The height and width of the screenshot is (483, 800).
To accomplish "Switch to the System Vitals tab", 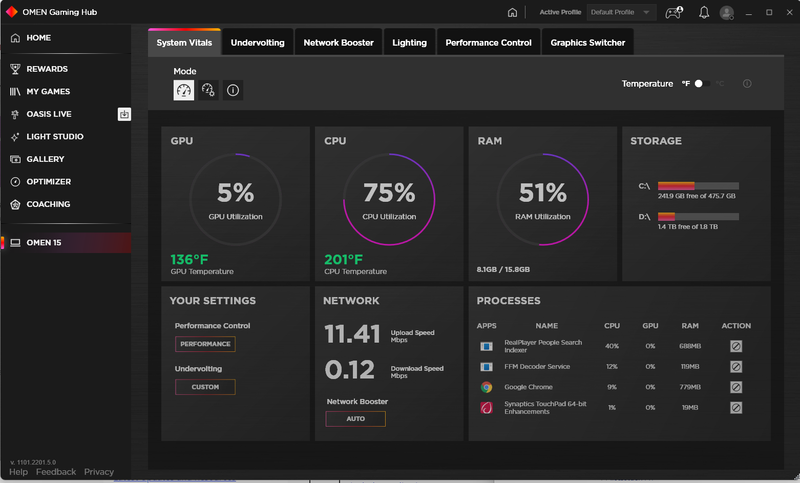I will 184,42.
